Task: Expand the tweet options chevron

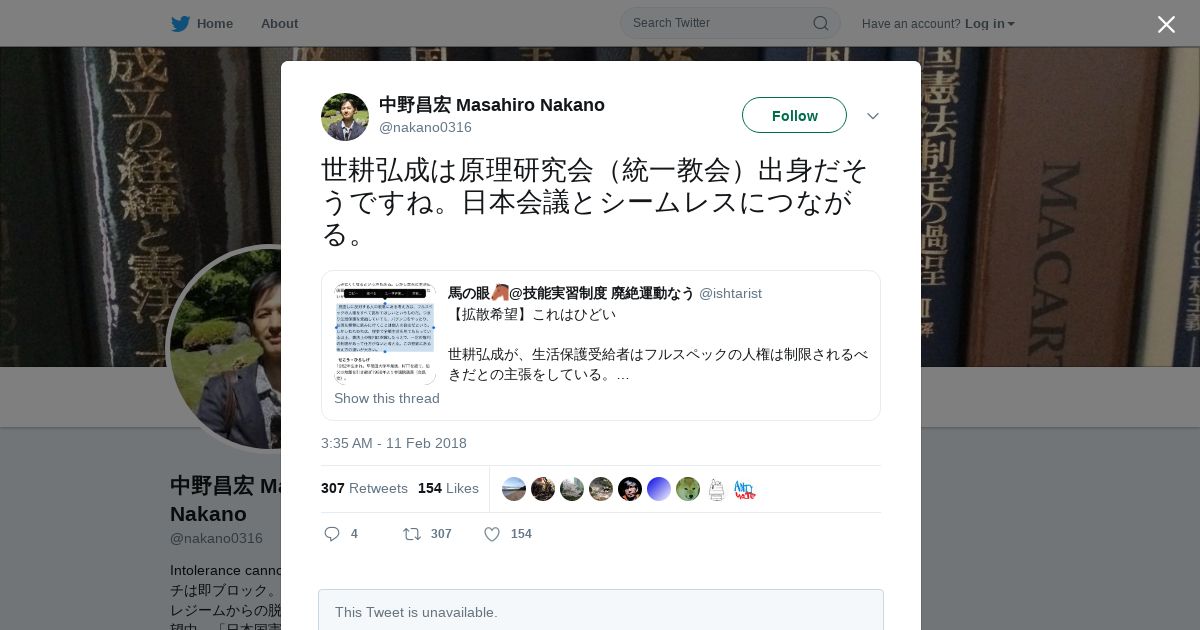Action: coord(873,116)
